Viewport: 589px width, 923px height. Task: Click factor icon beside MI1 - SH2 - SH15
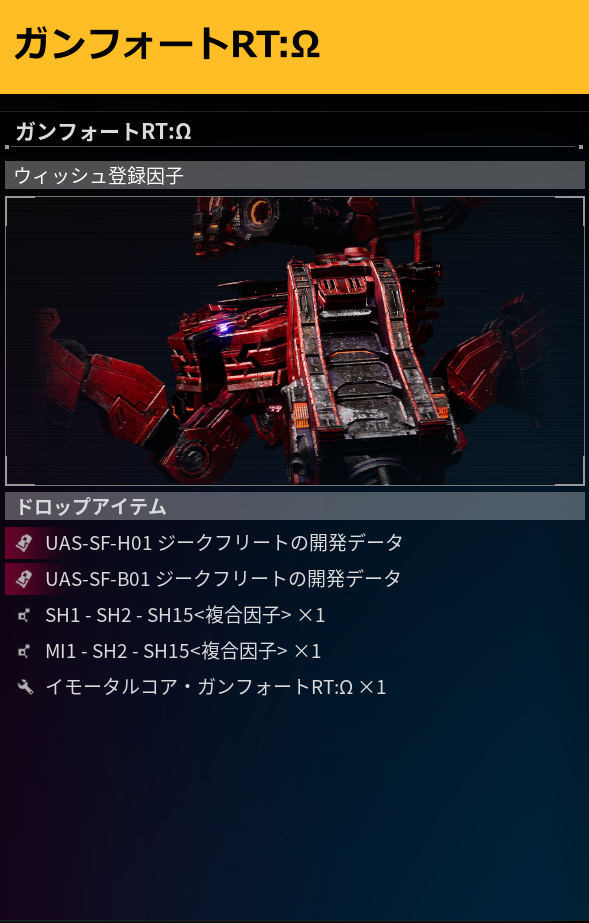(x=24, y=652)
